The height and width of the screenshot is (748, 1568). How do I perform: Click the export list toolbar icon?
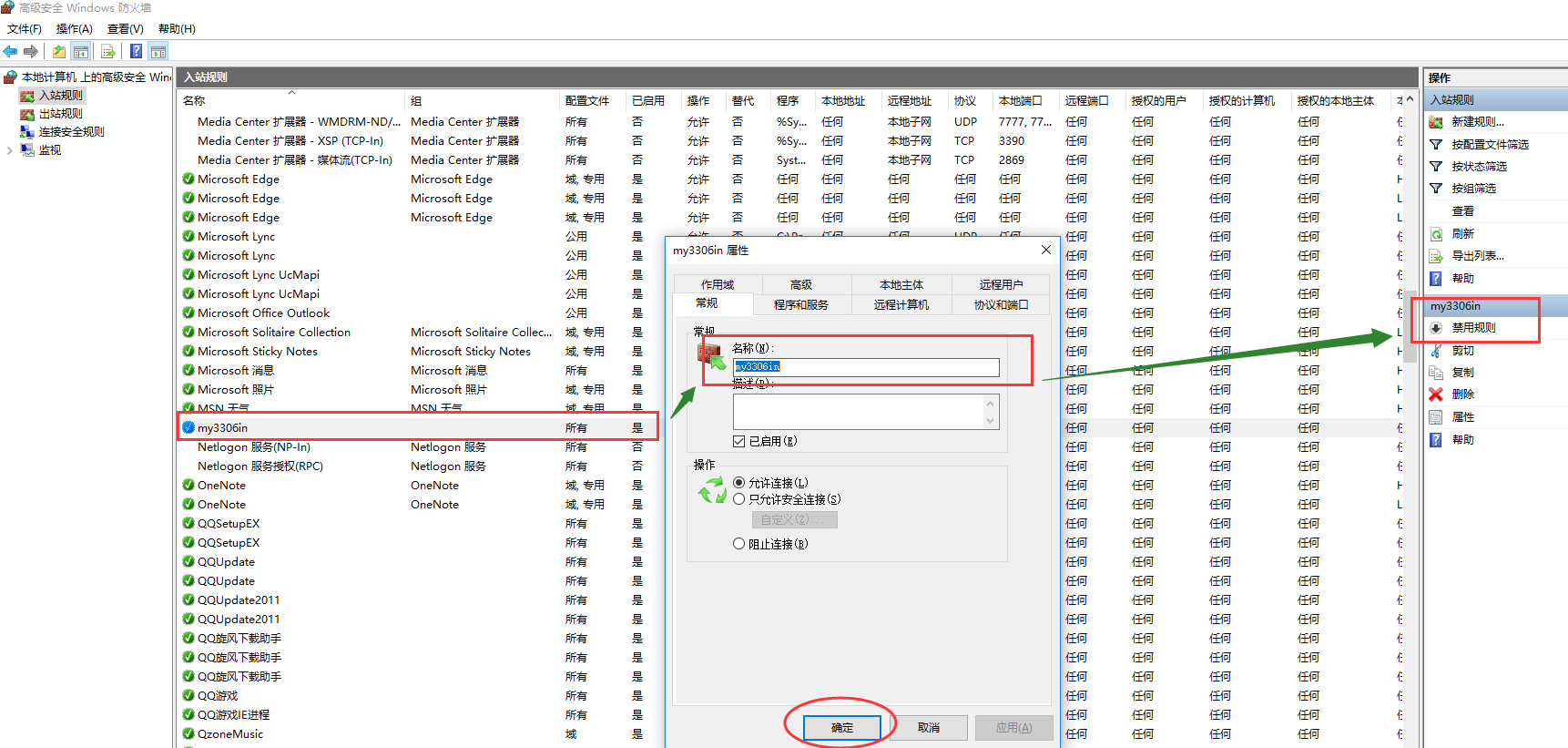pyautogui.click(x=108, y=51)
